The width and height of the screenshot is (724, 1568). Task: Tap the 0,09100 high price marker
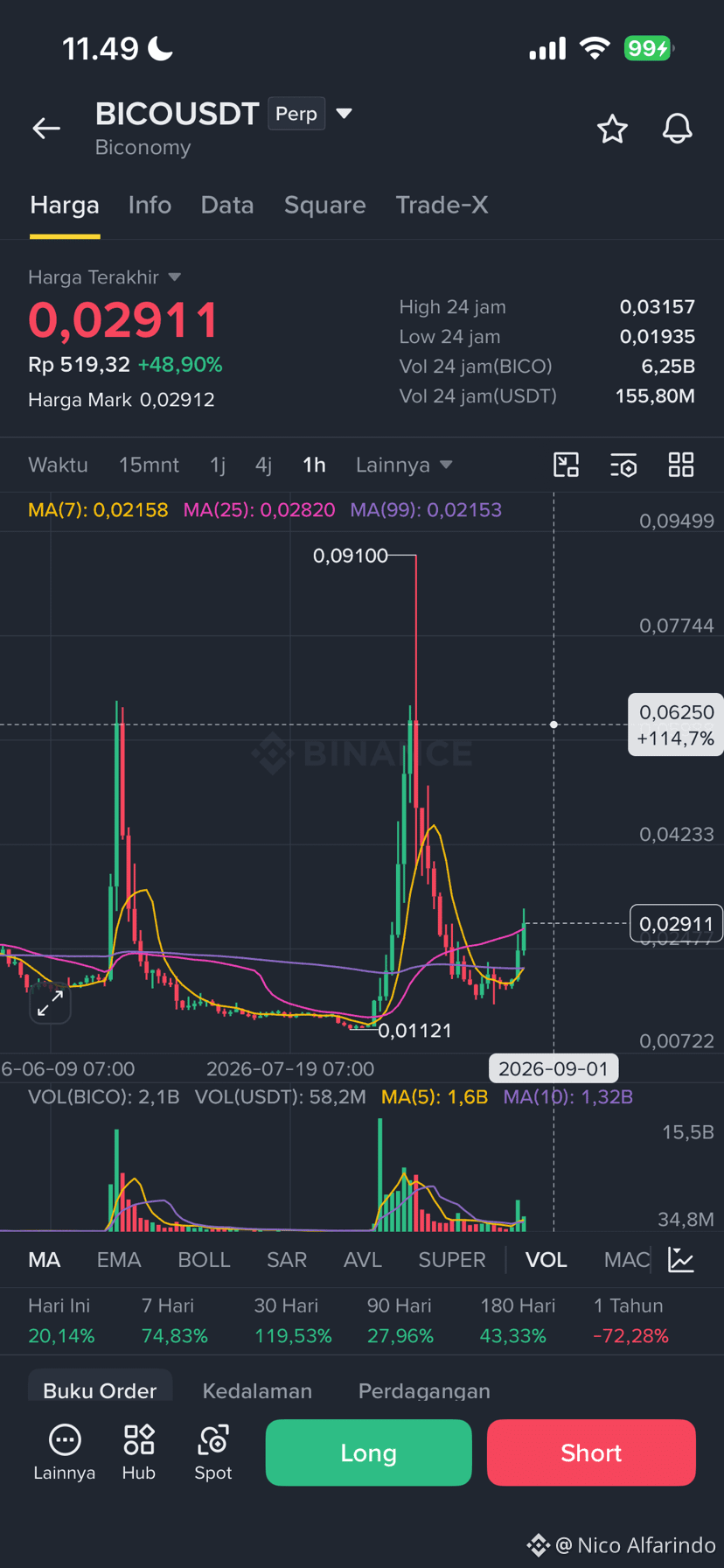tap(351, 556)
